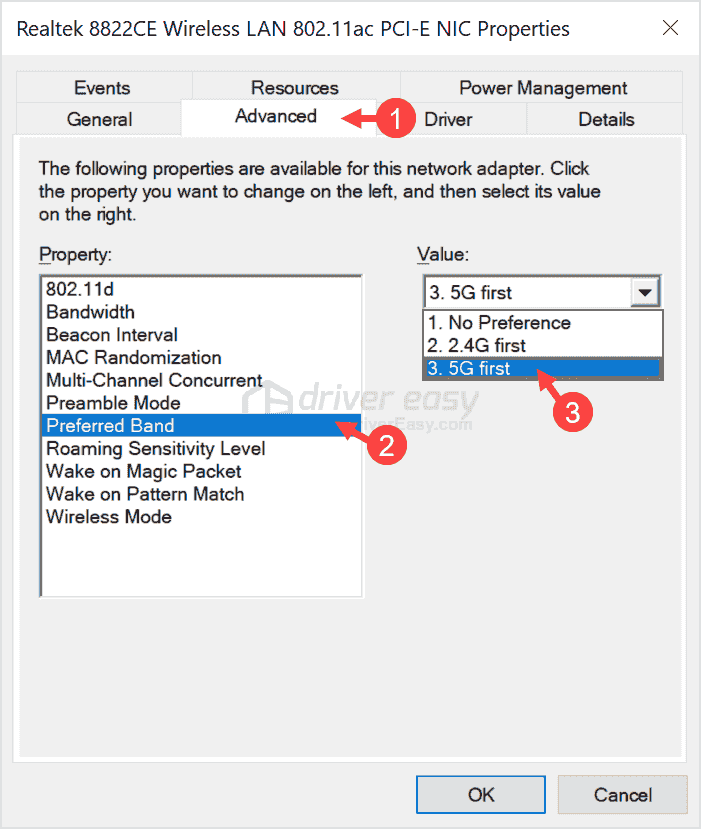This screenshot has width=701, height=829.
Task: Confirm settings with the OK button
Action: pyautogui.click(x=480, y=794)
